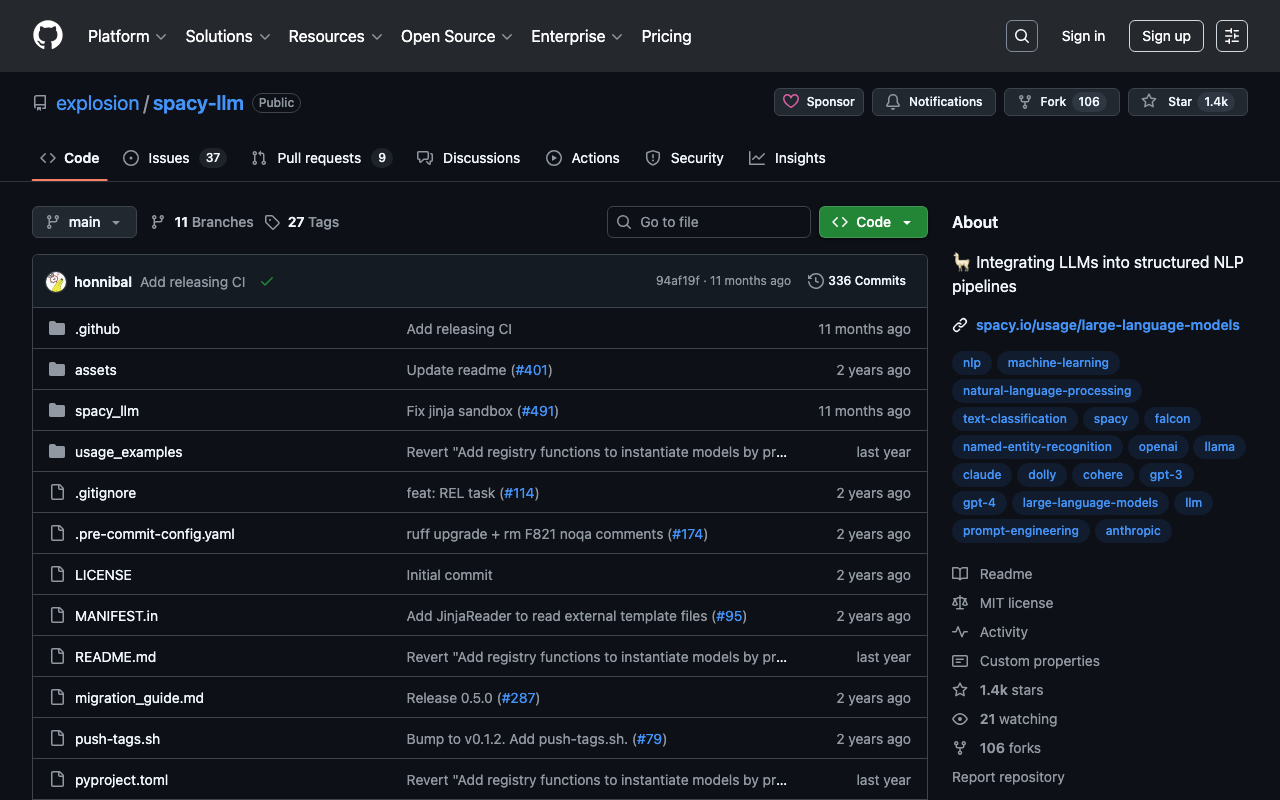The image size is (1280, 800).
Task: Expand the main branch dropdown
Action: 84,222
